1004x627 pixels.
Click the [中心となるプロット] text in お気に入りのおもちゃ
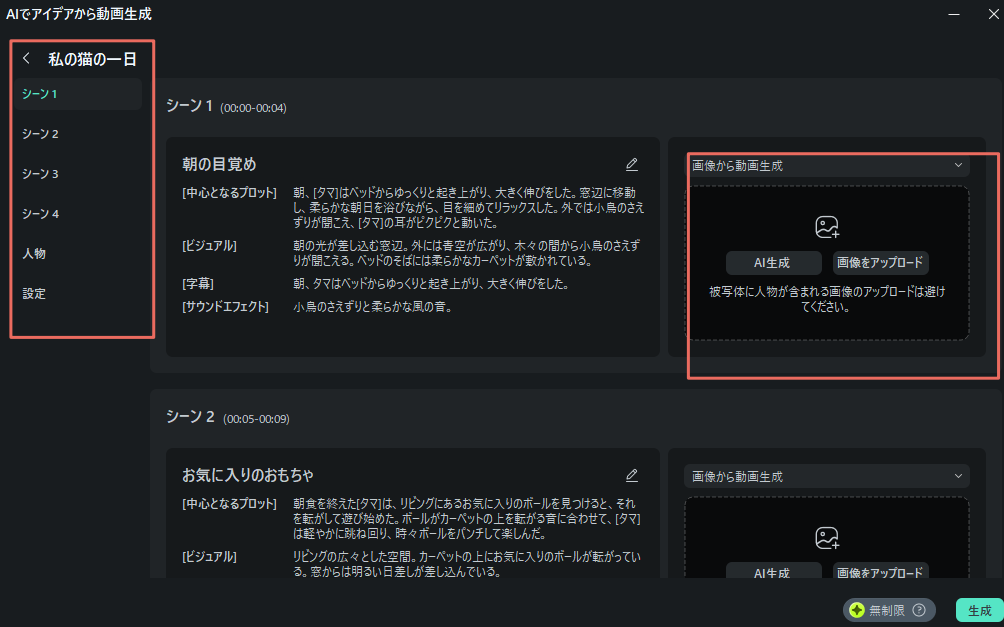(x=467, y=518)
